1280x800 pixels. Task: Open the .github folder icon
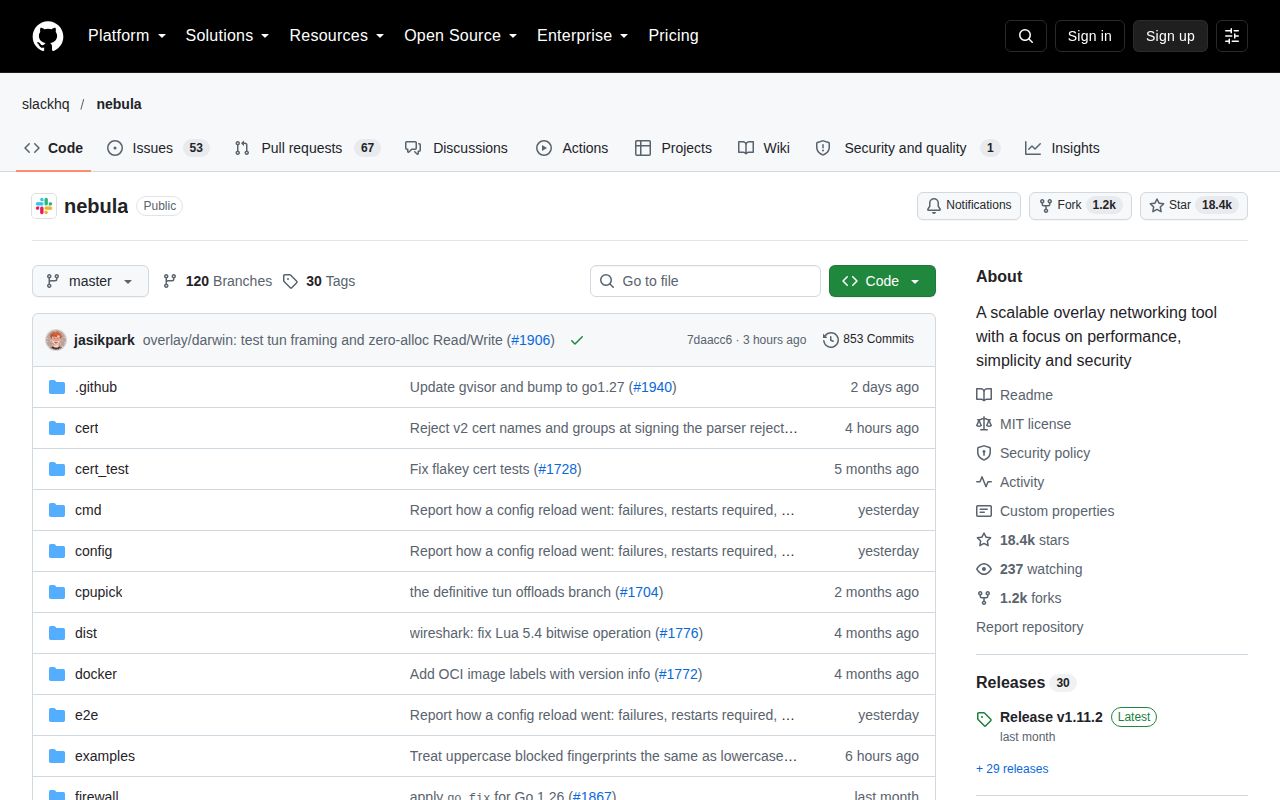[x=57, y=387]
